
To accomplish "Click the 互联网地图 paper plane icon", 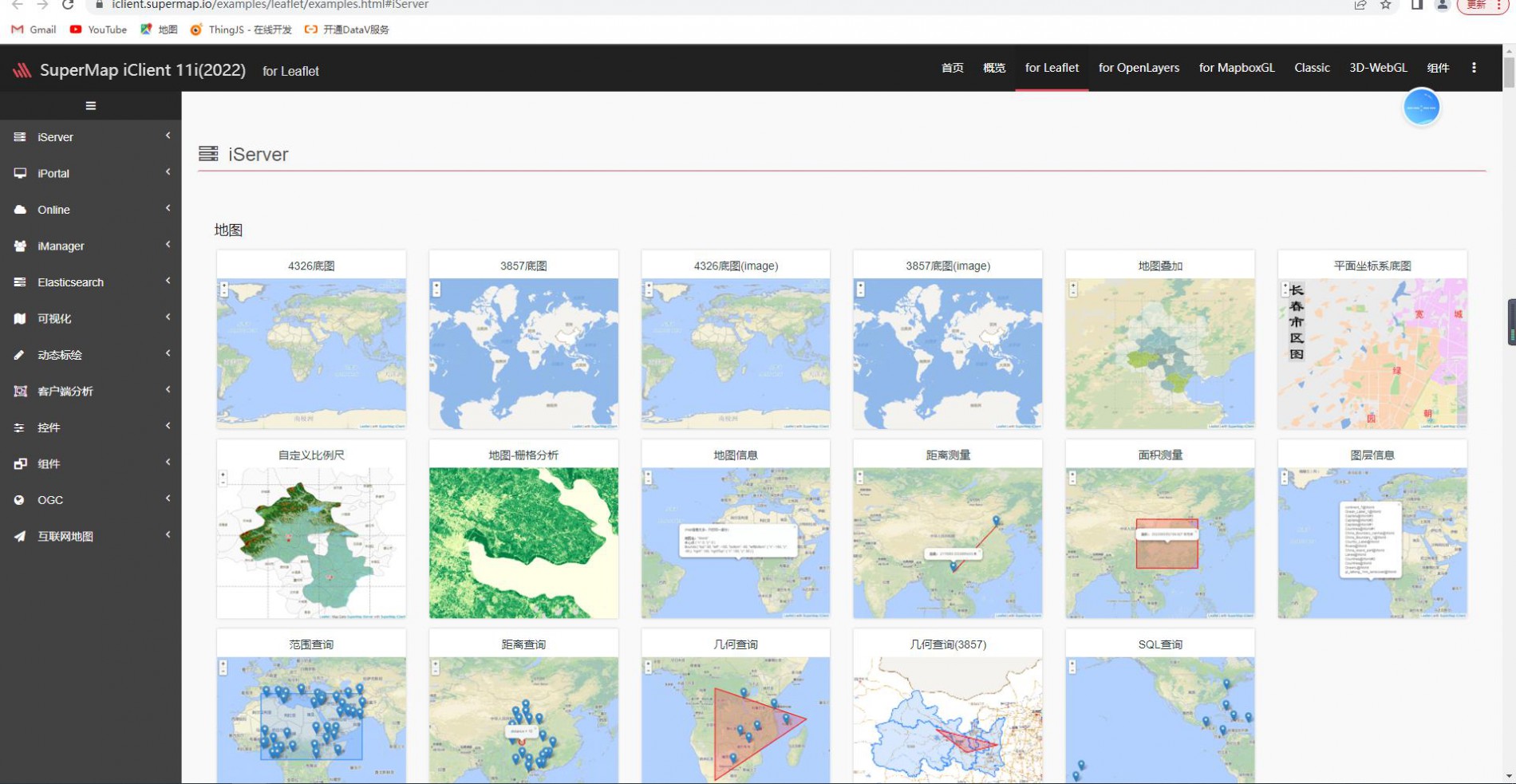I will (20, 536).
